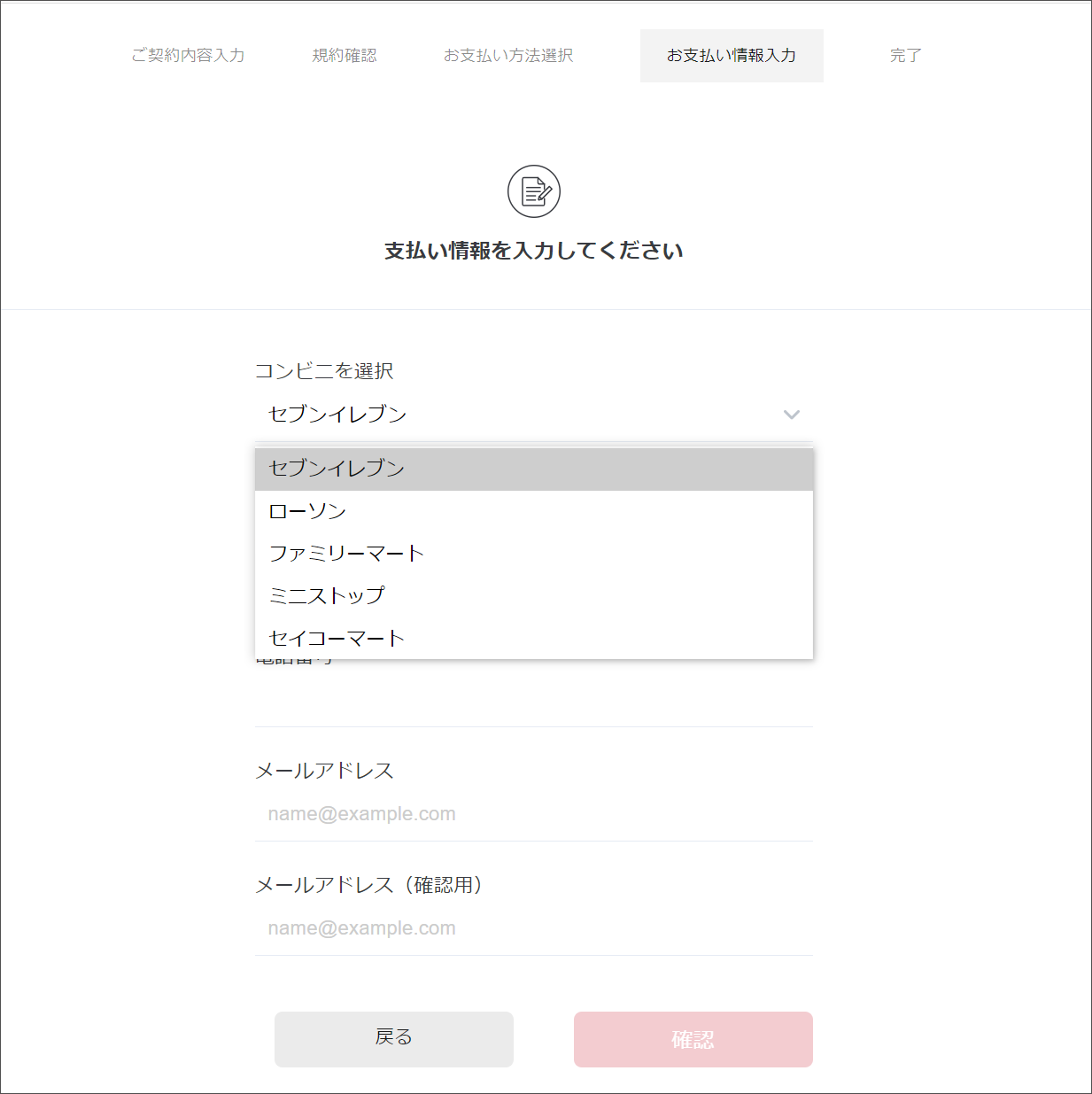This screenshot has height=1094, width=1092.
Task: Click the phone number field below the list
Action: tap(533, 702)
